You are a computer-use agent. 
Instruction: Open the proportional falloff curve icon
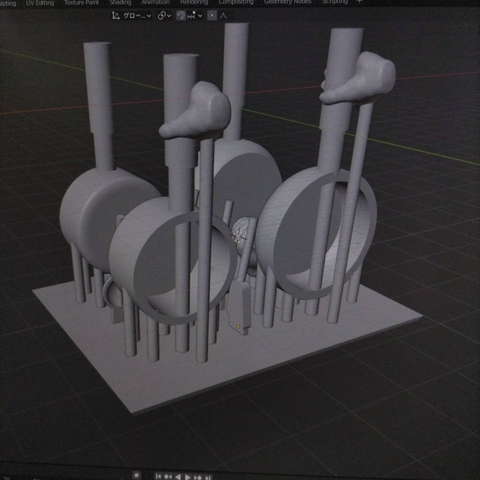[223, 15]
